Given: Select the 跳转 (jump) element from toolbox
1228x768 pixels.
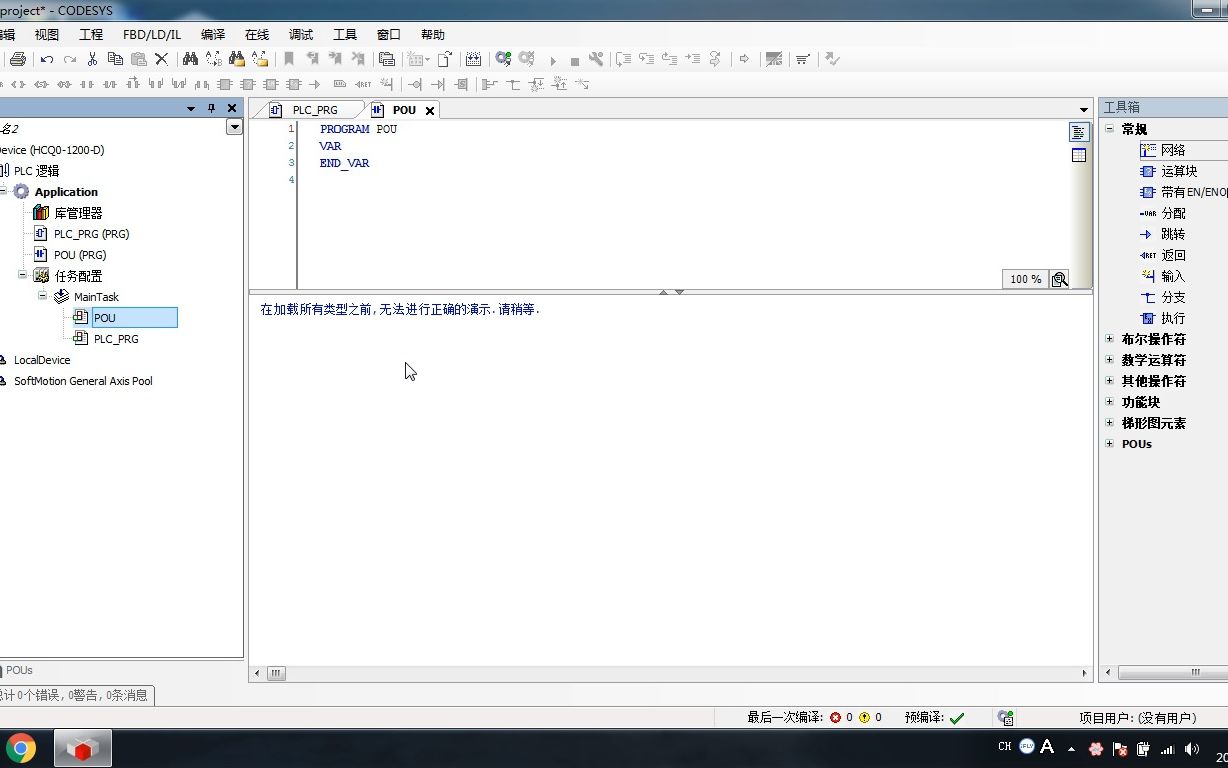Looking at the screenshot, I should pyautogui.click(x=1167, y=234).
